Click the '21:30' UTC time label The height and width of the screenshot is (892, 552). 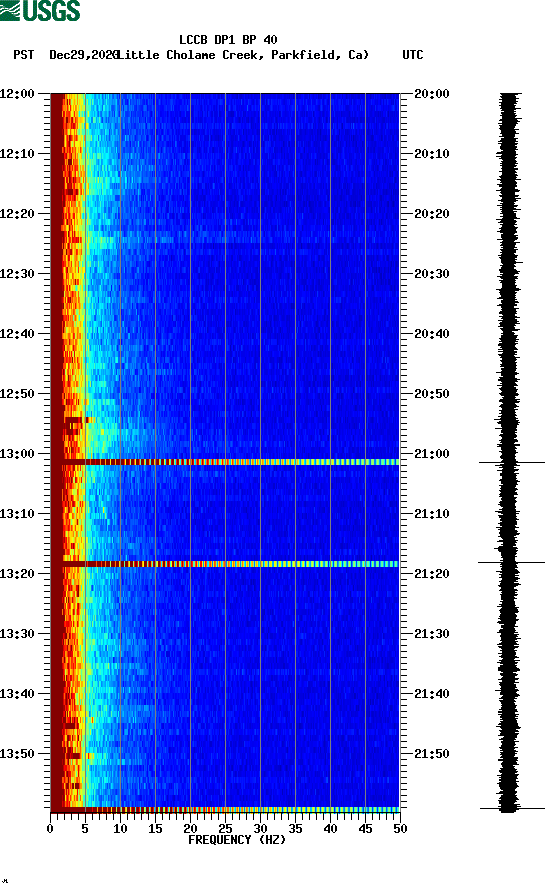pos(432,634)
